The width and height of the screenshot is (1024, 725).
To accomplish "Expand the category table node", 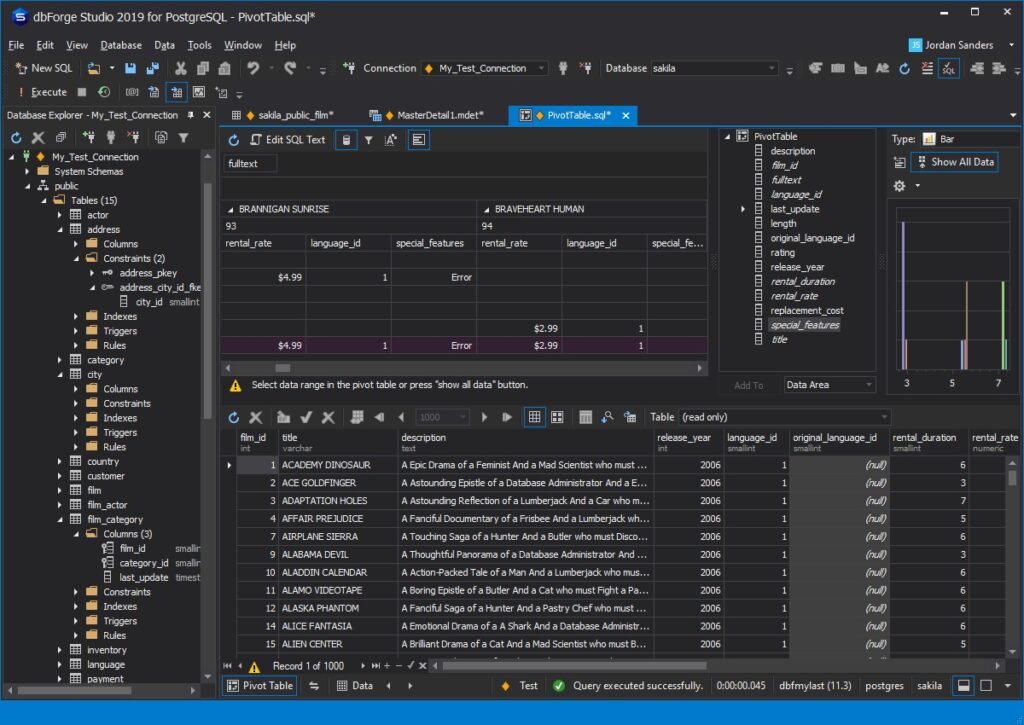I will (x=59, y=360).
